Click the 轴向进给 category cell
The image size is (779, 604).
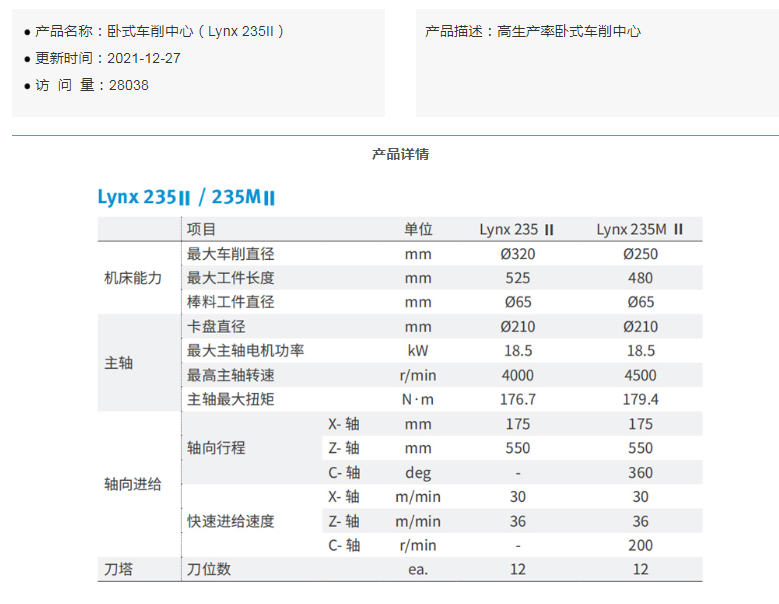click(x=133, y=484)
